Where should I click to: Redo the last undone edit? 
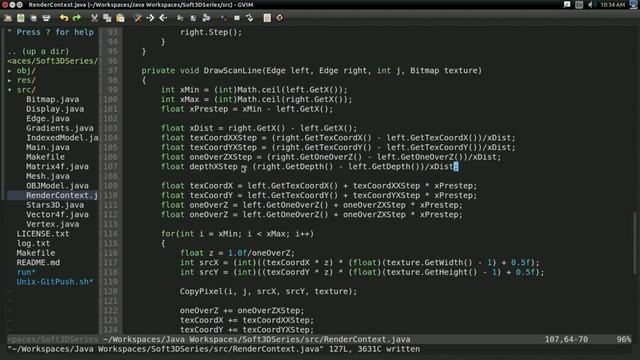click(x=76, y=18)
